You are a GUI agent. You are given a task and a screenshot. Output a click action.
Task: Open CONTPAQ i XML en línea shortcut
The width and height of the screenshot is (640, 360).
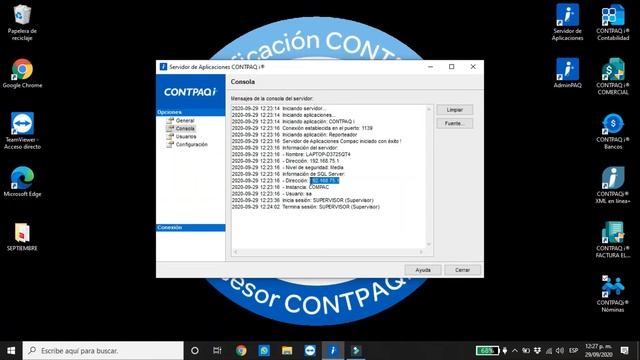613,185
